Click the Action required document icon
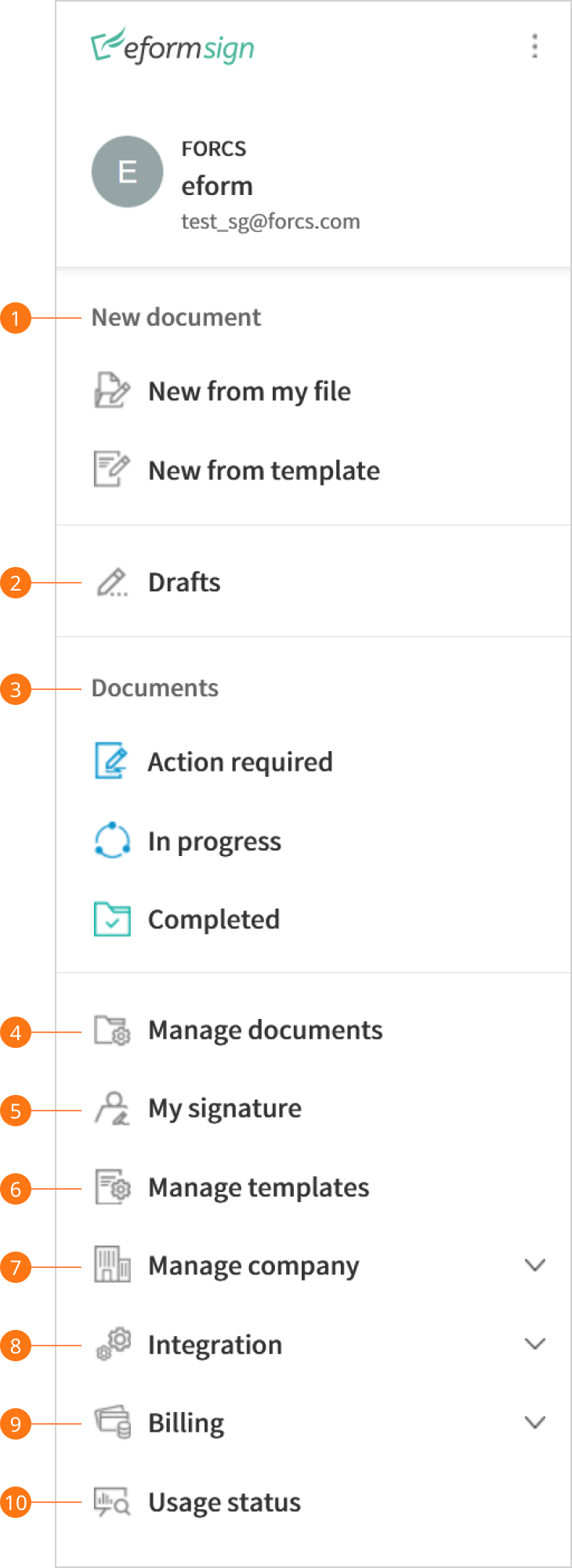 [x=112, y=761]
